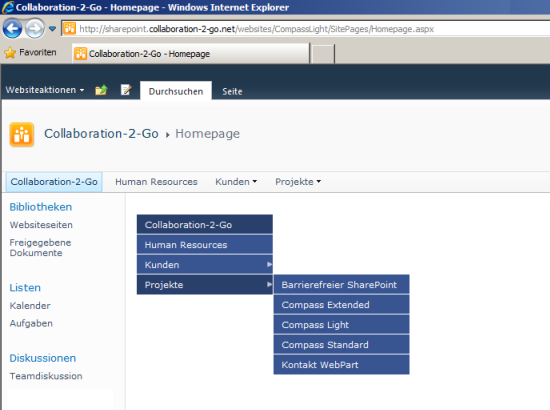The image size is (550, 410).
Task: Open the Diskussionen heading link
Action: pos(42,358)
